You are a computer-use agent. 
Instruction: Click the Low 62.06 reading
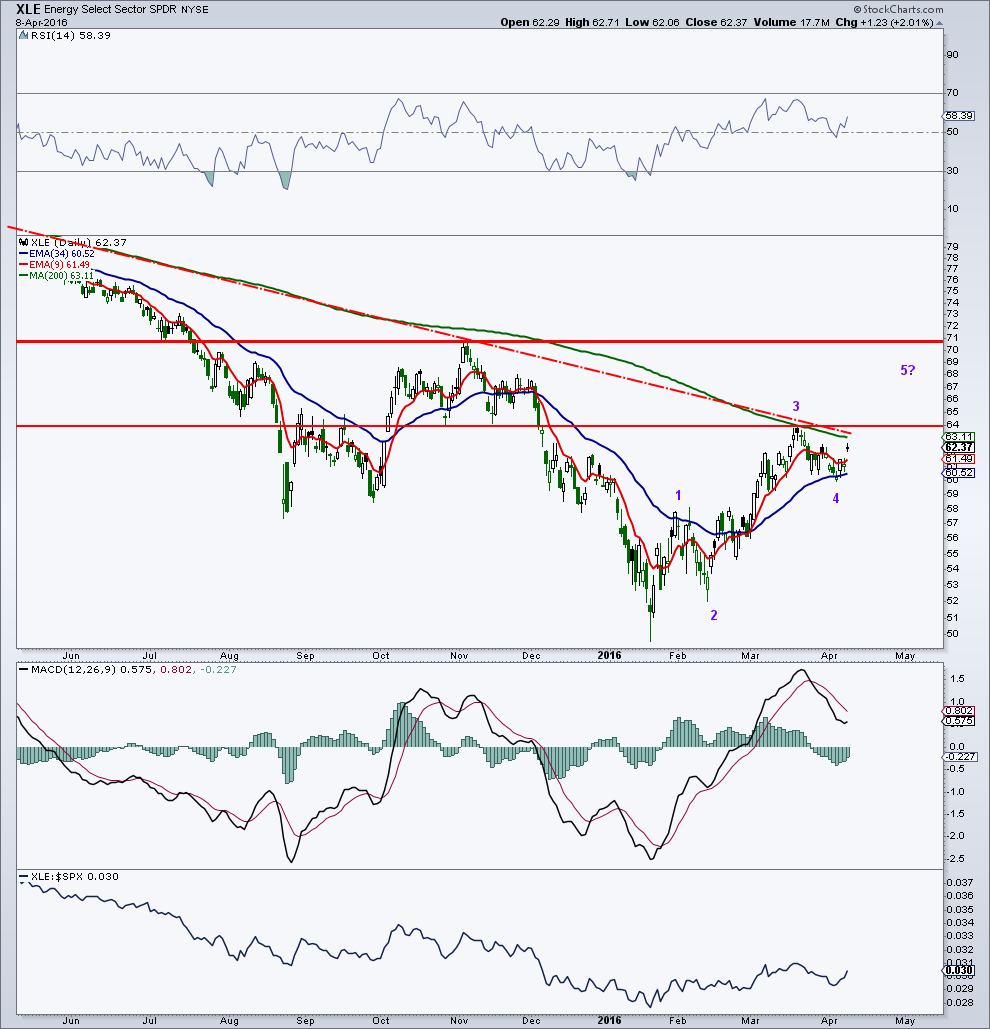pos(652,22)
